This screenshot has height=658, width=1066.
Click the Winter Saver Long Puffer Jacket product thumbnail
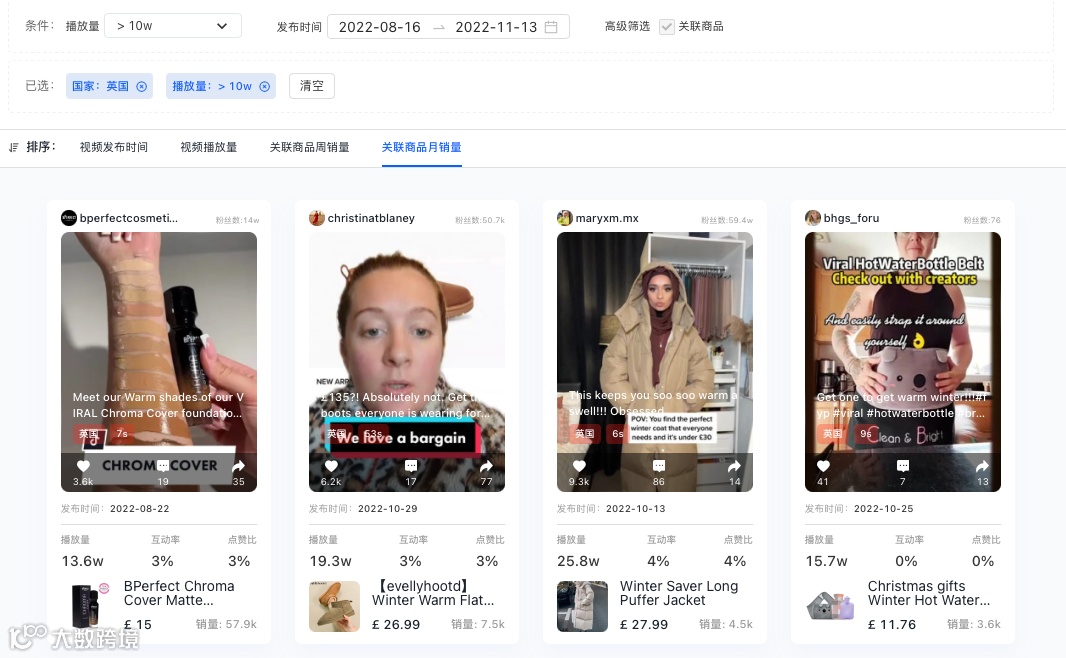[582, 606]
